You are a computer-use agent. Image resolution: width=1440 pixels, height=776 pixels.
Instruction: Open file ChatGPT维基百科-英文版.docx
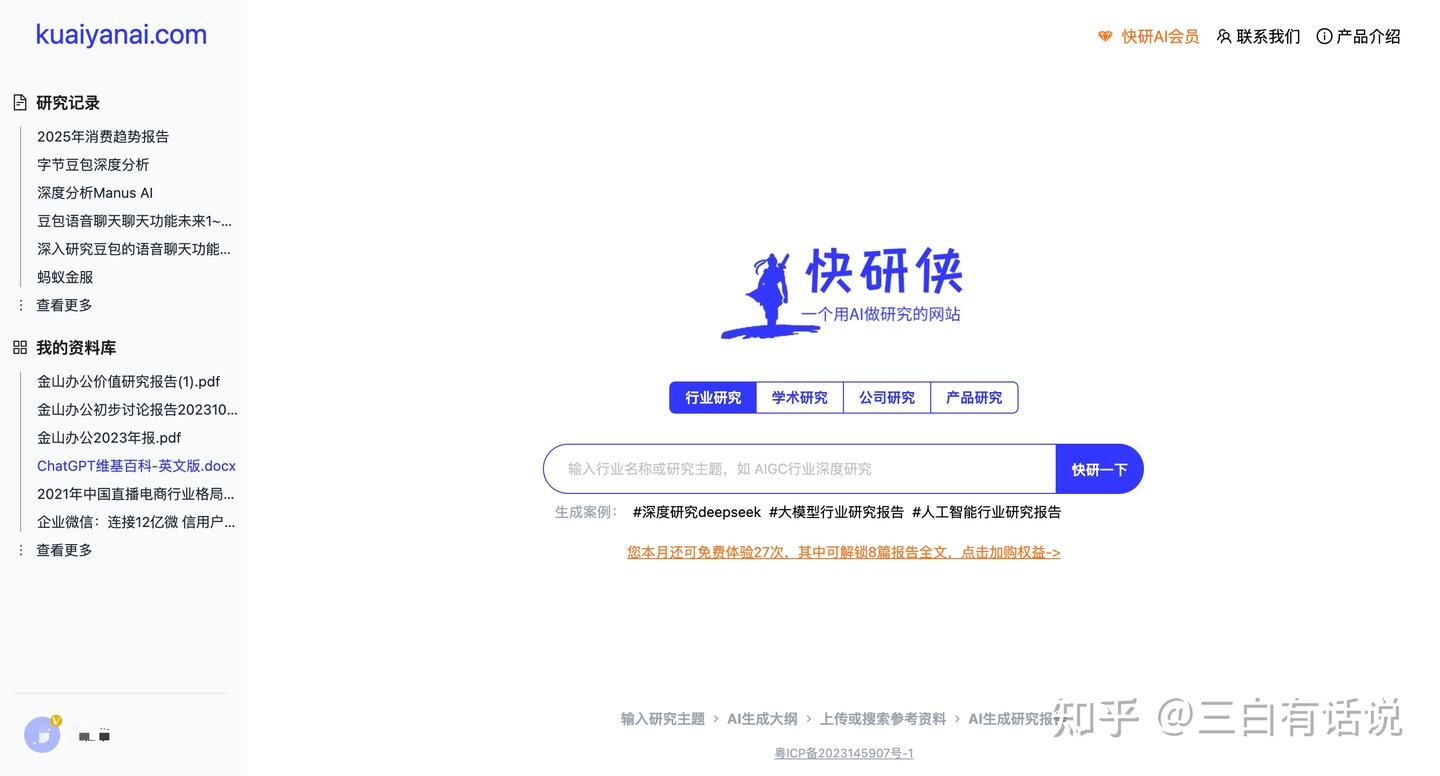(x=136, y=465)
